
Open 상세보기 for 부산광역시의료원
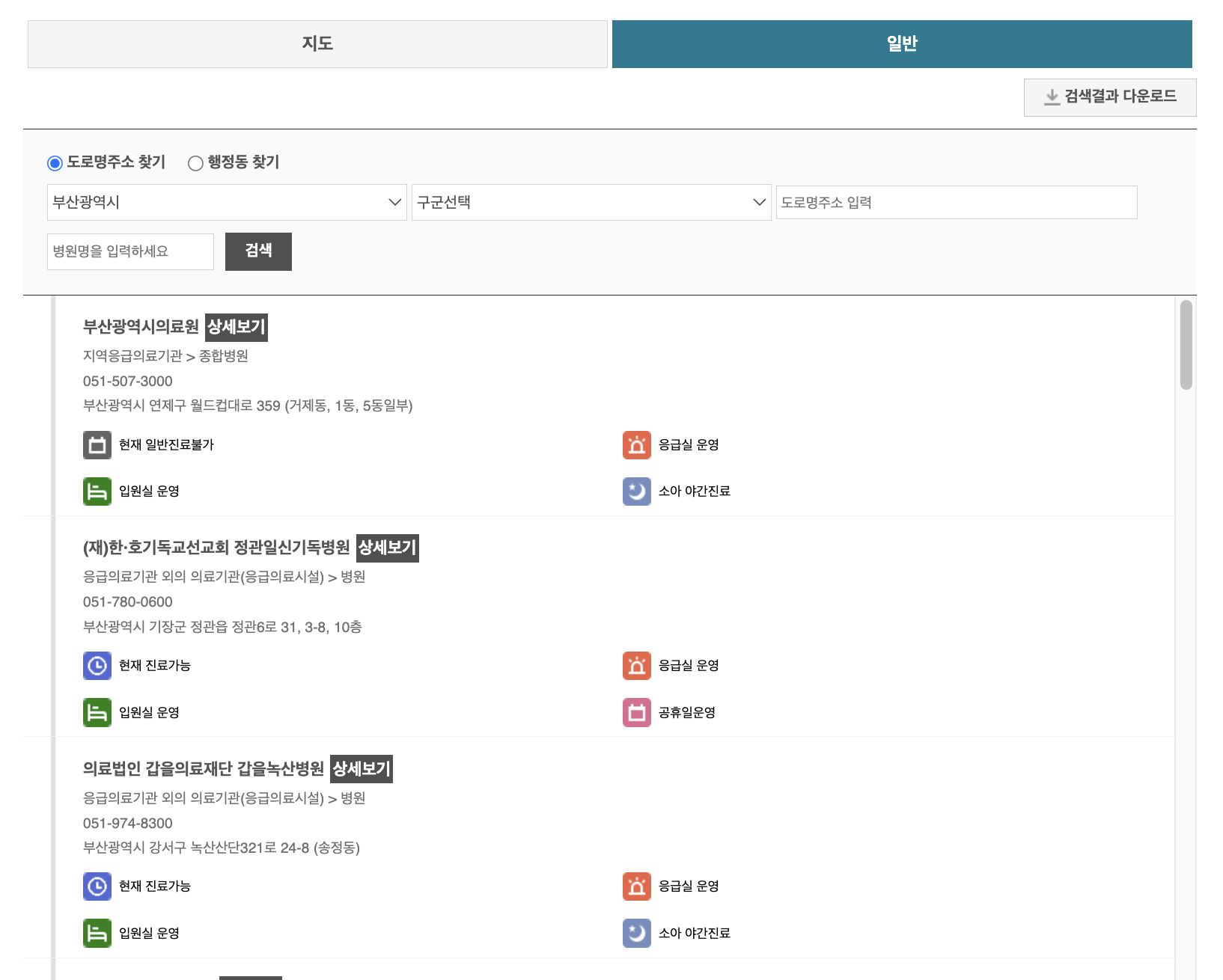tap(237, 327)
